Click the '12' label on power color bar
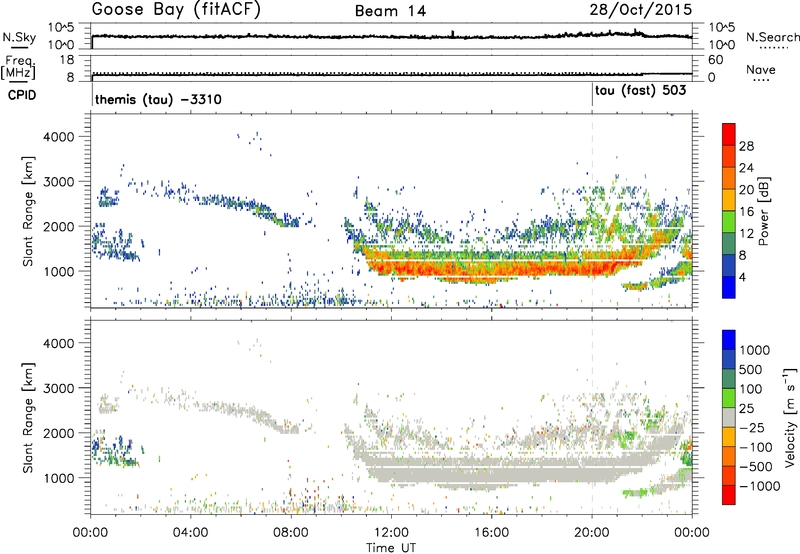 [746, 234]
